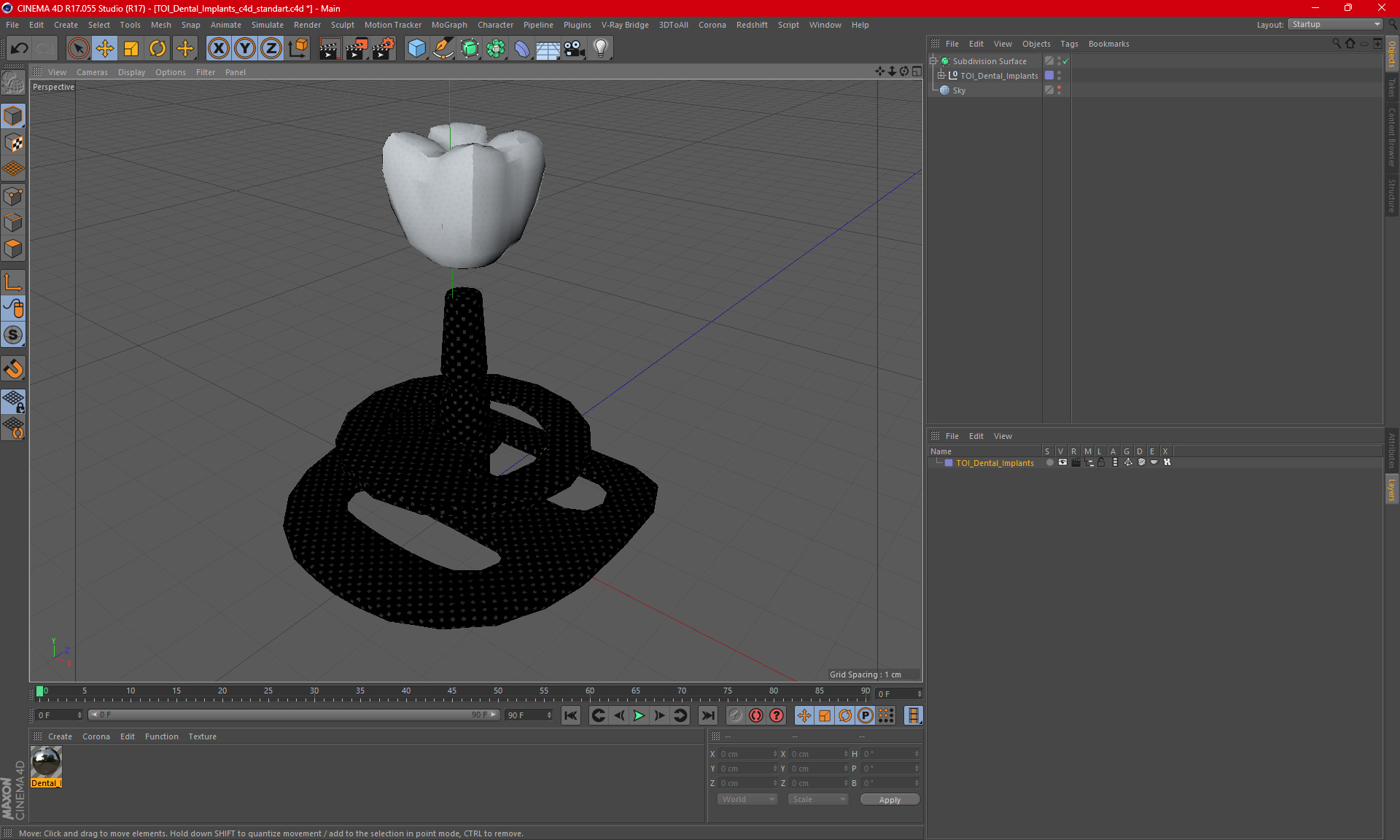Open the MoGraph menu
Viewport: 1400px width, 840px height.
click(x=448, y=25)
